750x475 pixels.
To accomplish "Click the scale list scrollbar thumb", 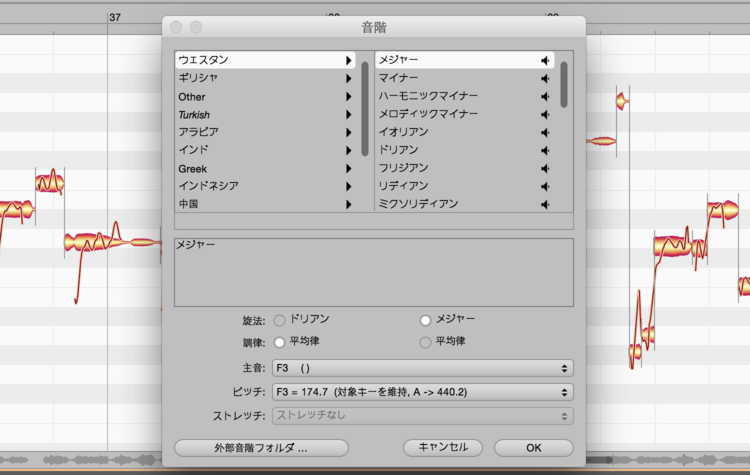I will tap(565, 85).
